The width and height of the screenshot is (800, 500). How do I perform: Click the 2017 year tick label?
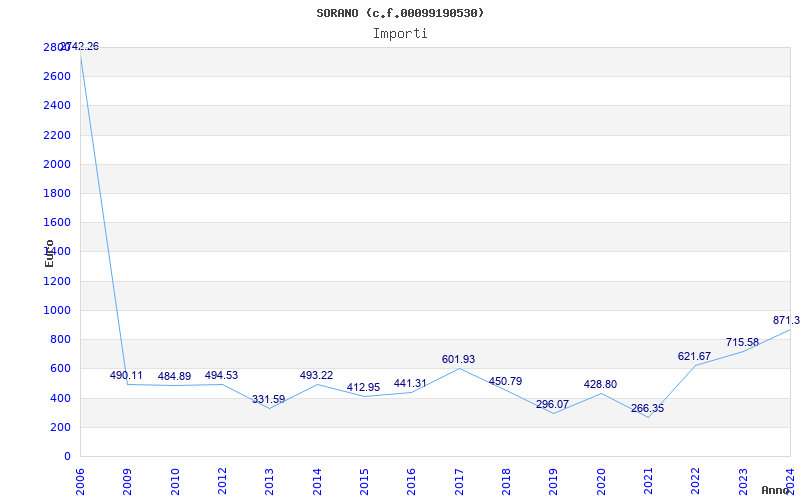pyautogui.click(x=459, y=482)
